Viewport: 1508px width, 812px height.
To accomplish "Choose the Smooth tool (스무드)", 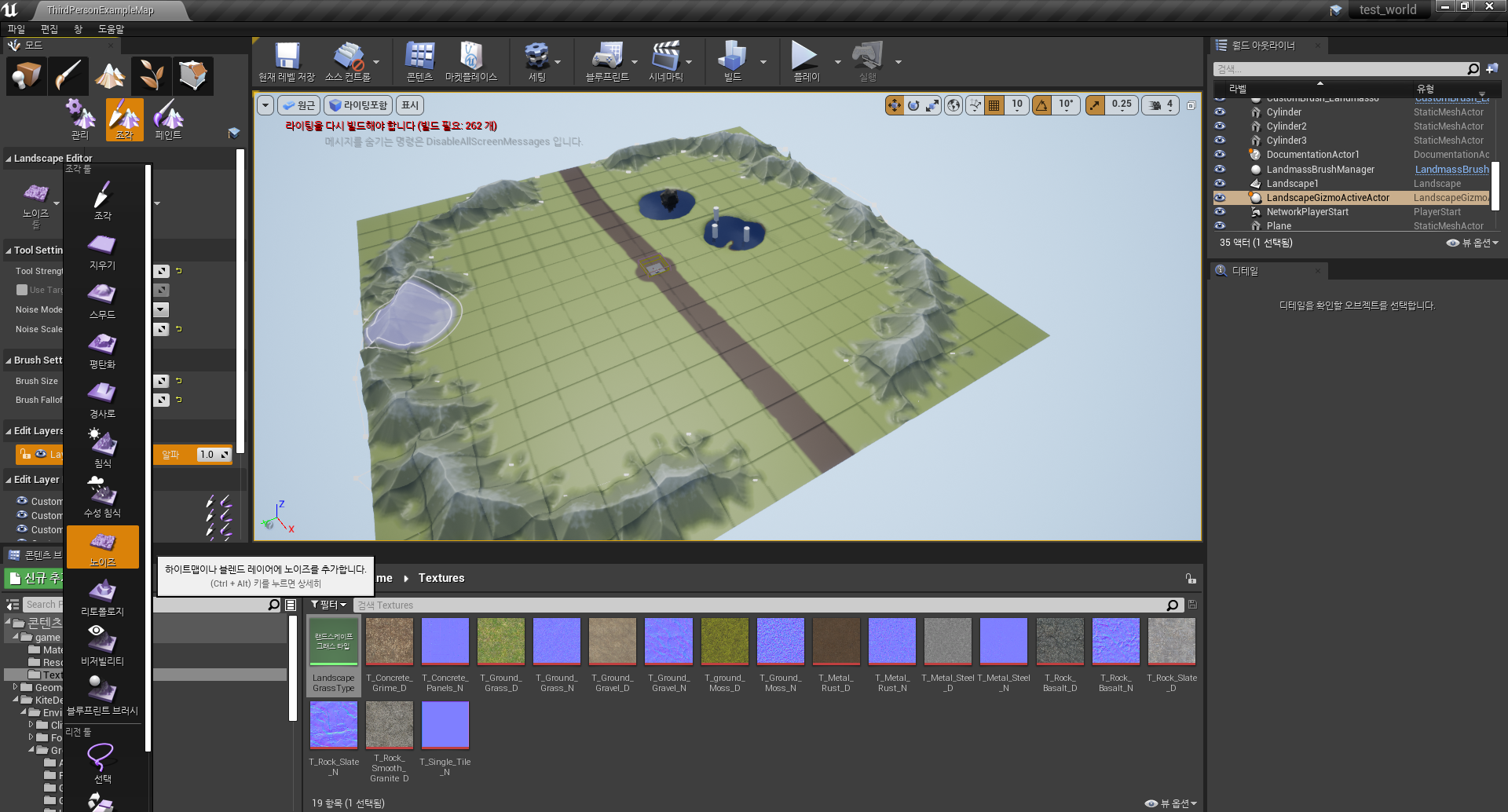I will [x=103, y=301].
